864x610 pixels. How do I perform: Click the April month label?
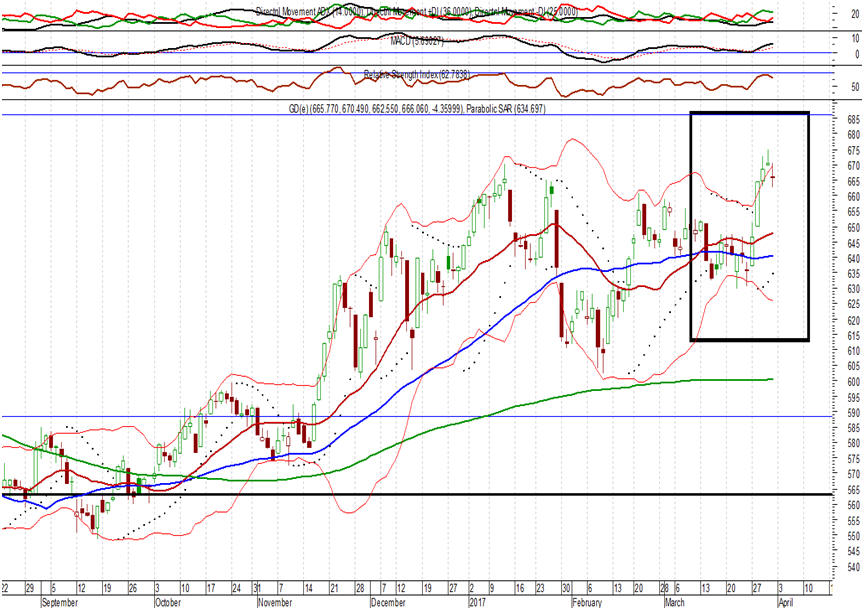click(785, 602)
